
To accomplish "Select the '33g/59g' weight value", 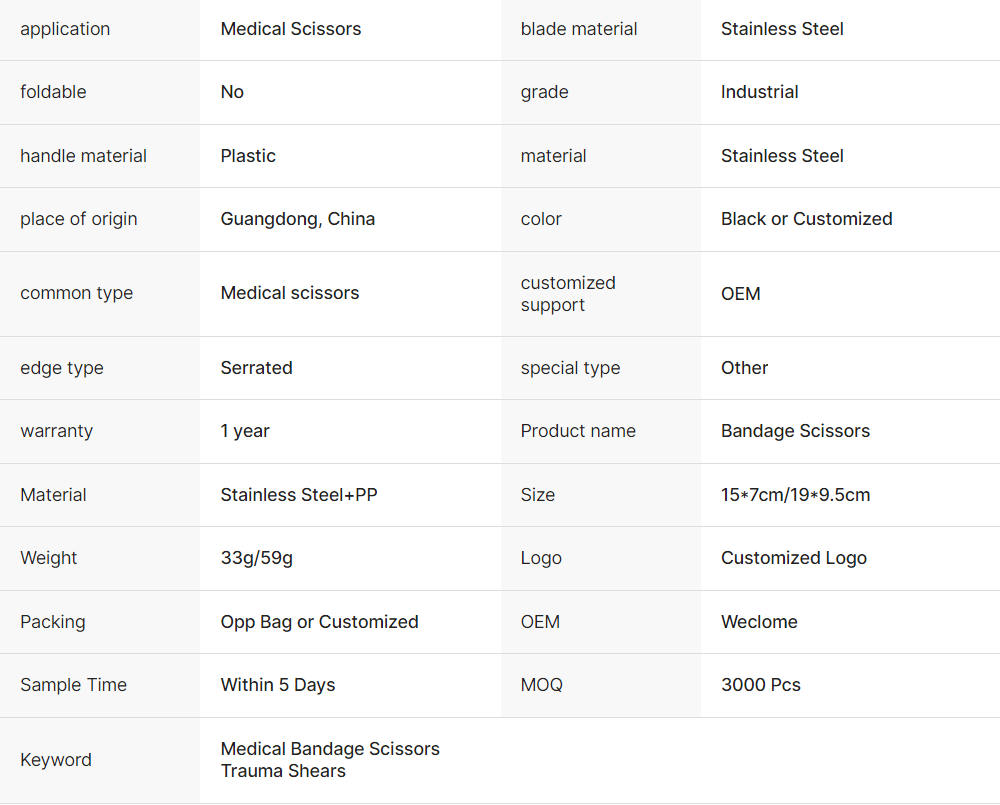I will tap(256, 558).
